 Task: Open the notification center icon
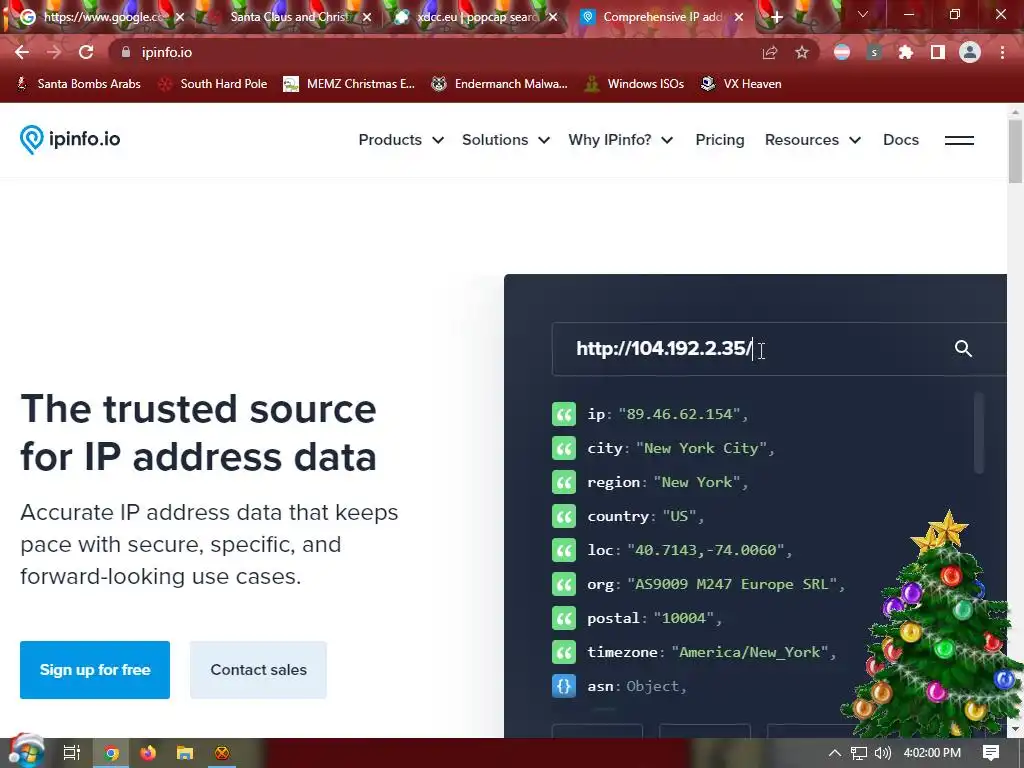991,753
